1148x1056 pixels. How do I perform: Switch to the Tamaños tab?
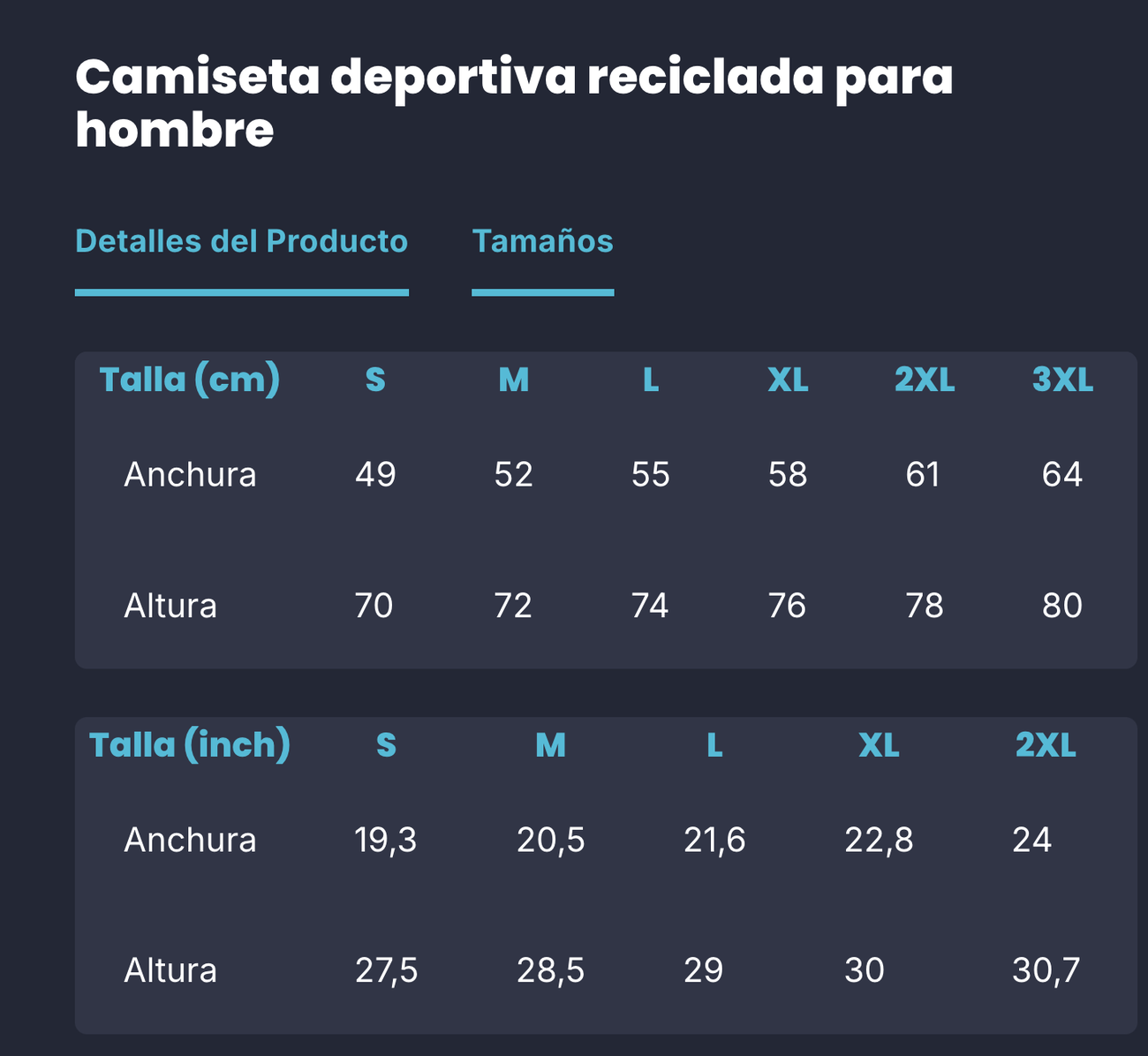point(542,241)
